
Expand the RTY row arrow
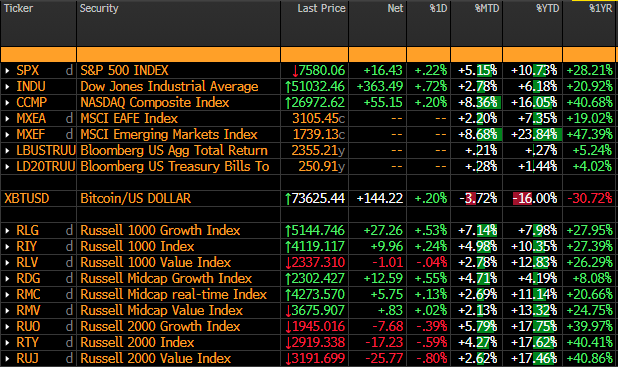point(7,343)
